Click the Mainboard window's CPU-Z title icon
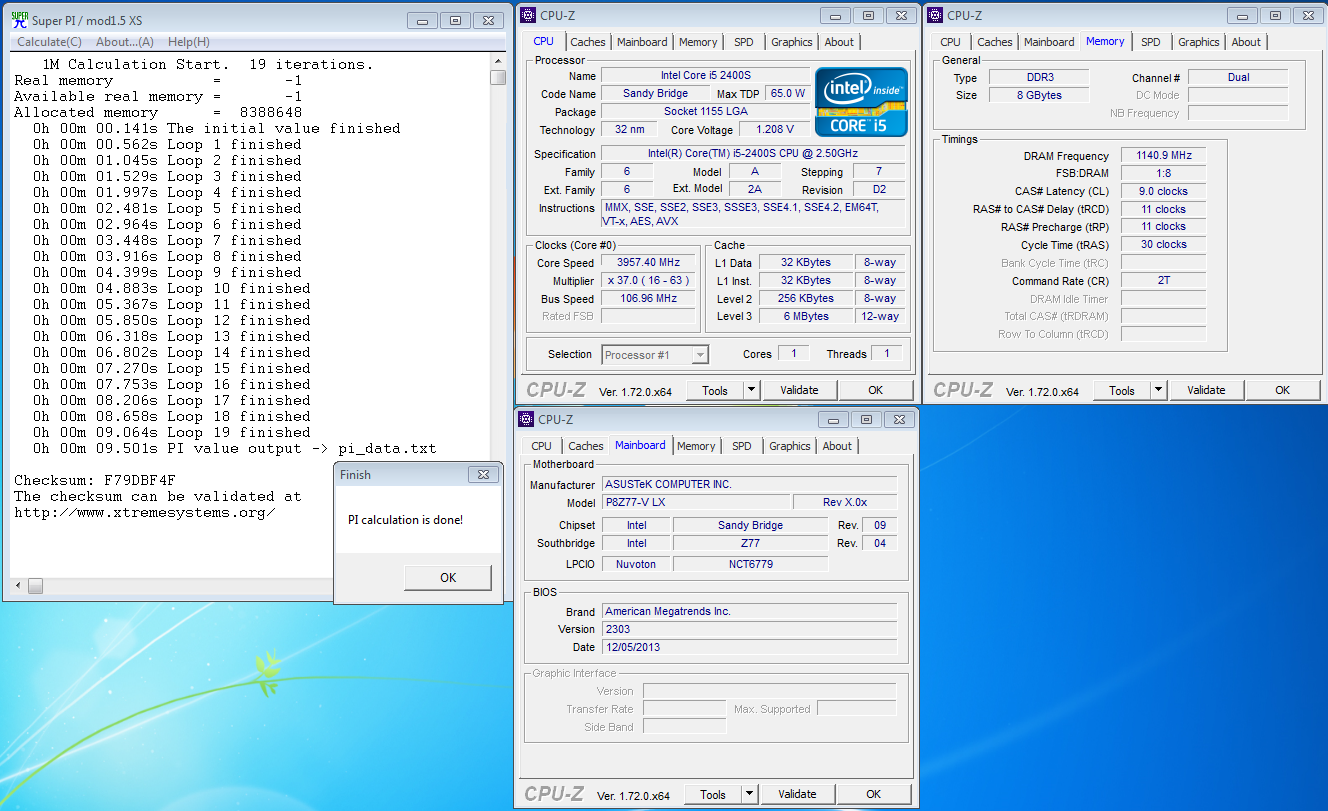1328x811 pixels. click(526, 419)
